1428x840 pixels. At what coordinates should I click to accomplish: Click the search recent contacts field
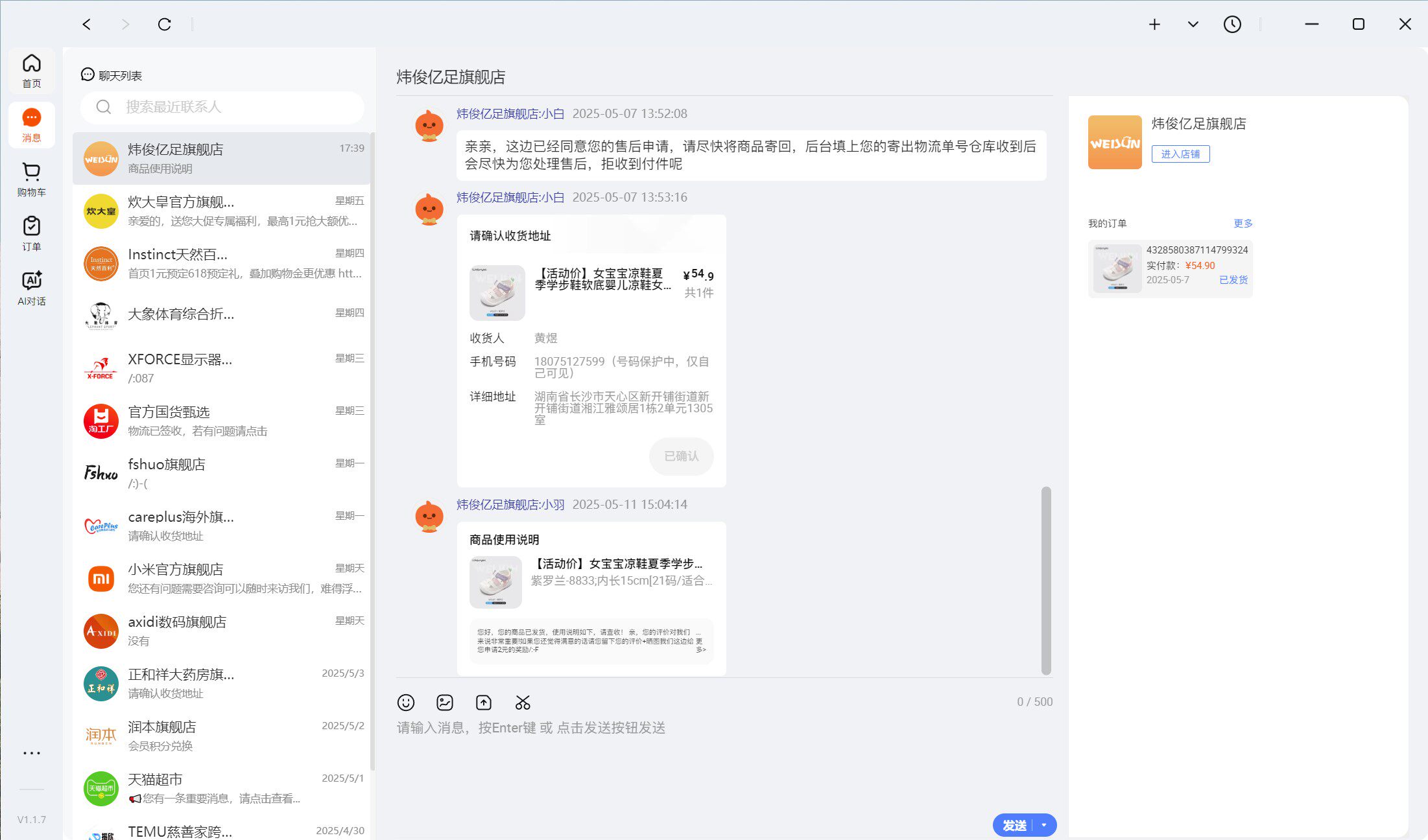pyautogui.click(x=222, y=107)
